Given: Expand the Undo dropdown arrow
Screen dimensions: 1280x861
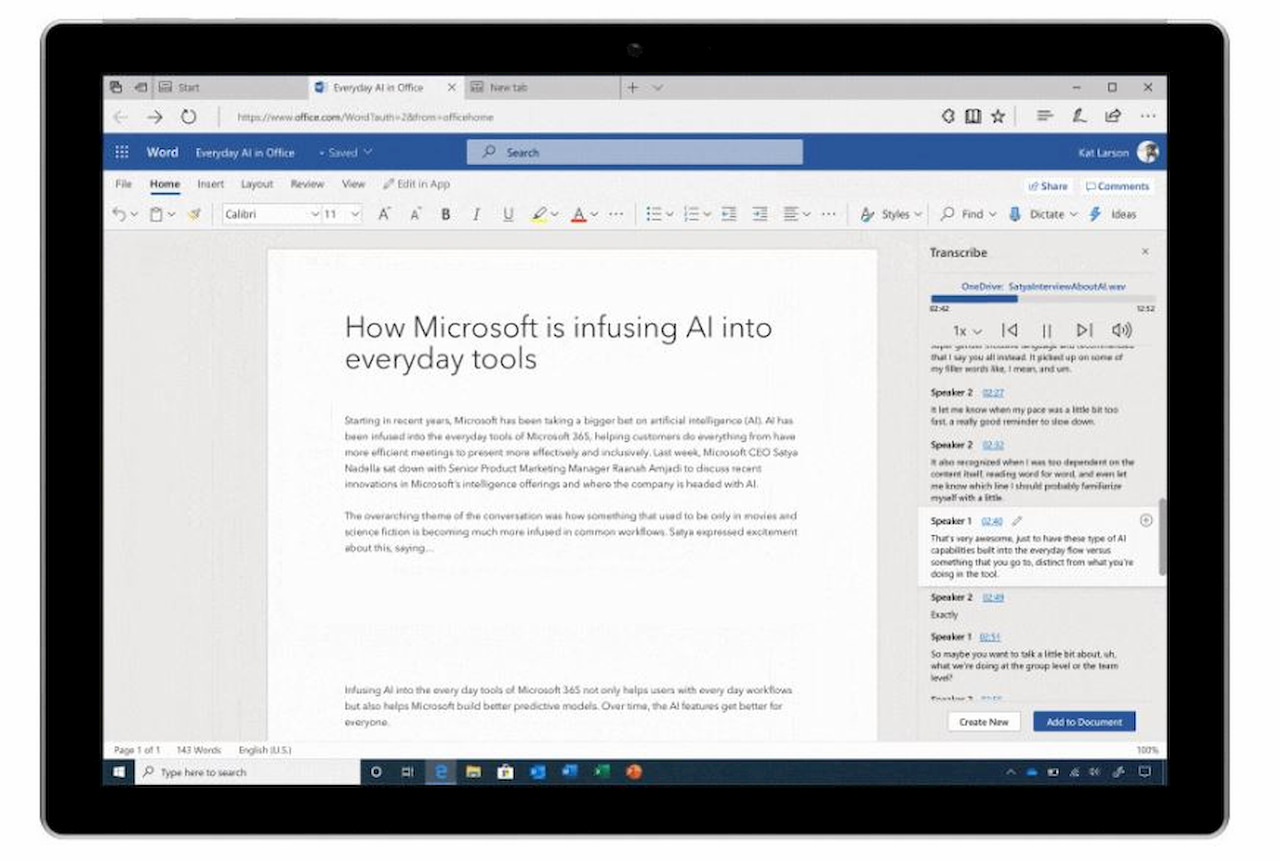Looking at the screenshot, I should (133, 214).
